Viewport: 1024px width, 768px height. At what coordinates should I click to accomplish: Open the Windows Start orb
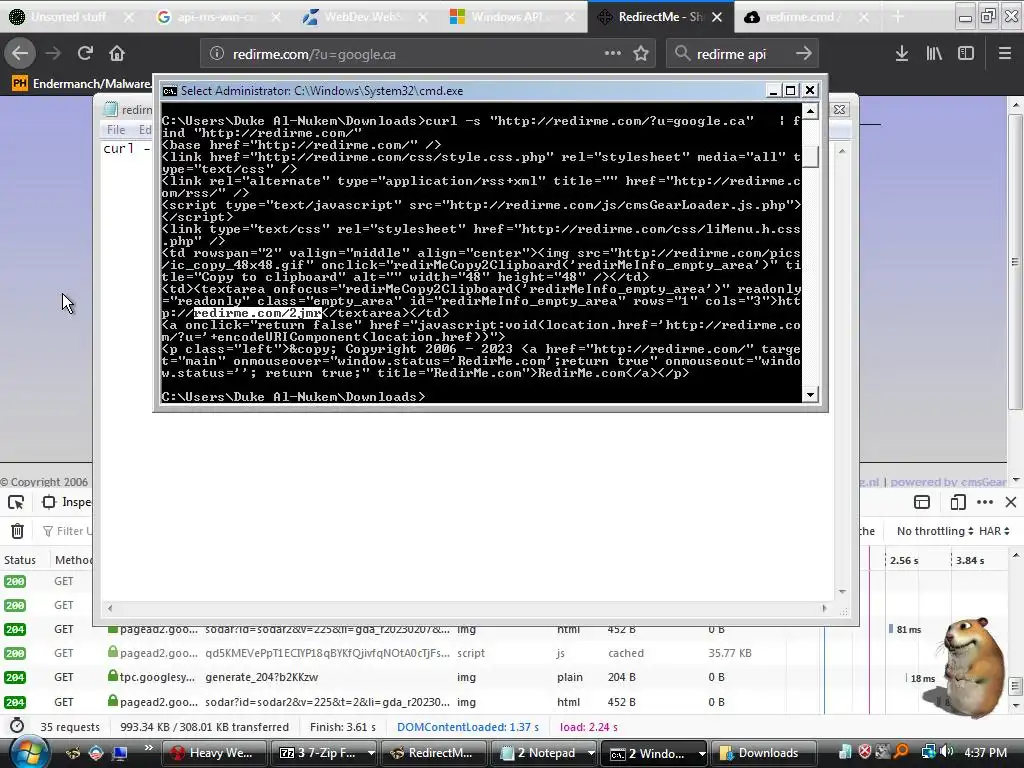[29, 752]
